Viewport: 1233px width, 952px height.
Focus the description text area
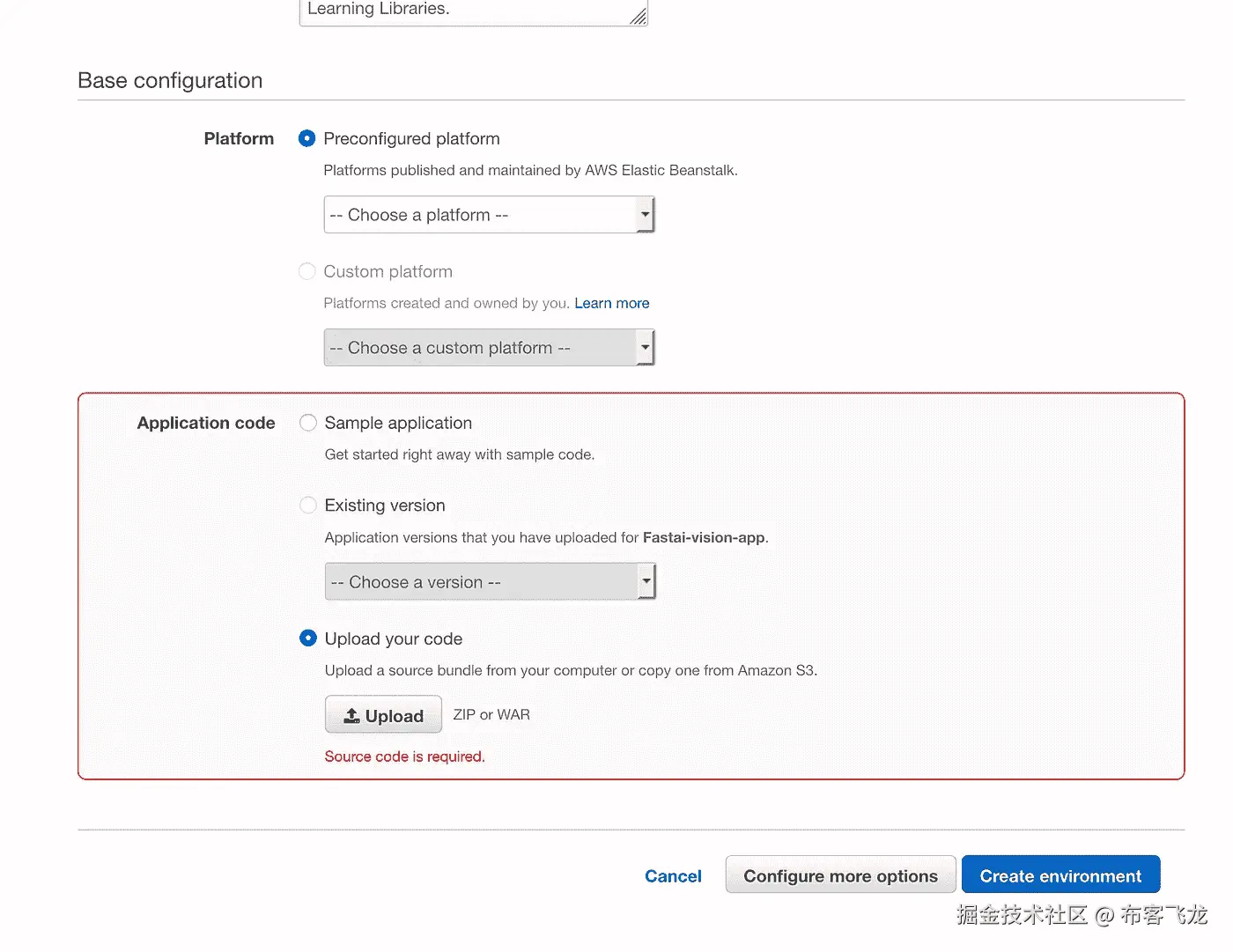click(x=467, y=11)
